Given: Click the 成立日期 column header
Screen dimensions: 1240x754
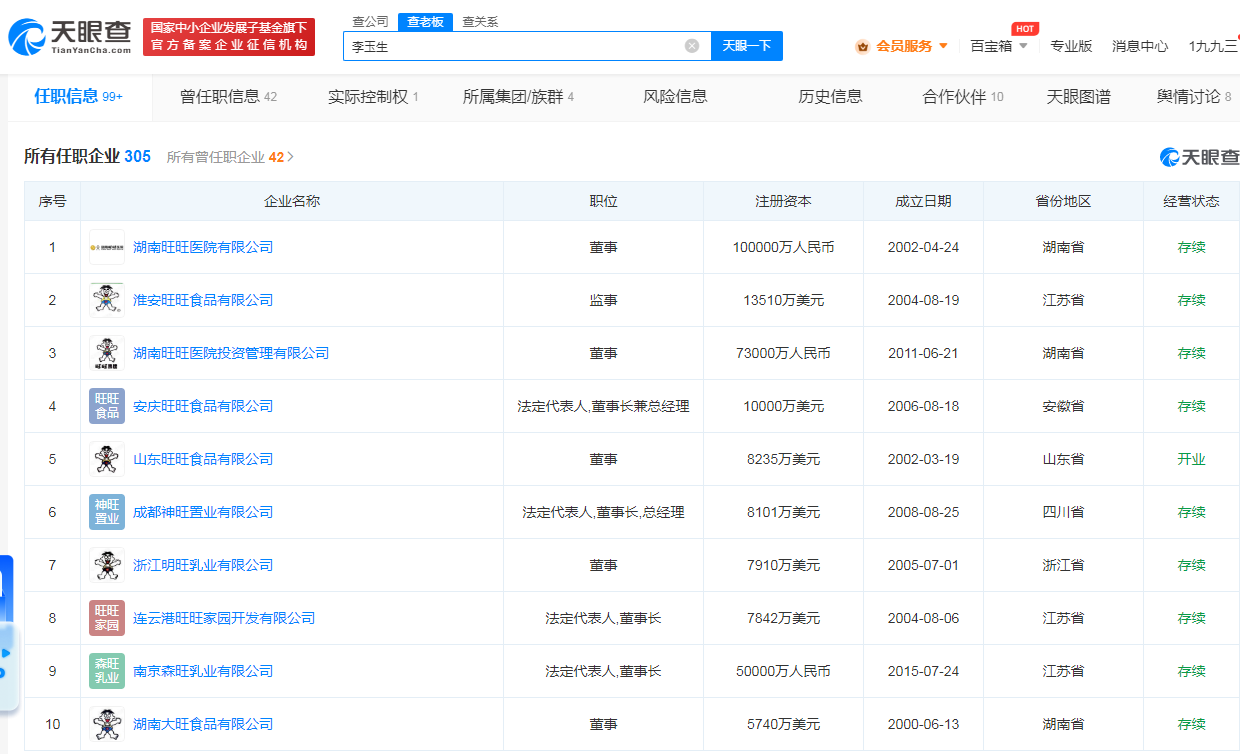Looking at the screenshot, I should click(x=923, y=201).
